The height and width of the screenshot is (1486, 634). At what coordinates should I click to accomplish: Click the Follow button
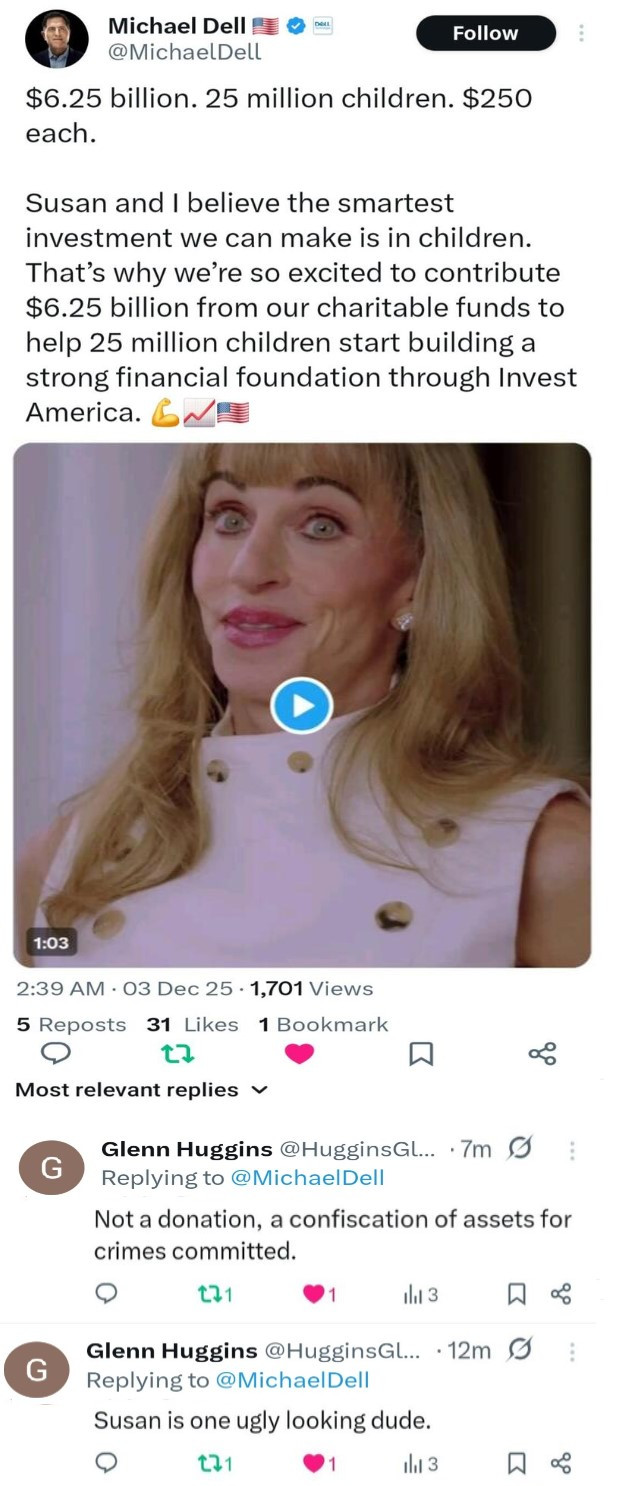[485, 33]
